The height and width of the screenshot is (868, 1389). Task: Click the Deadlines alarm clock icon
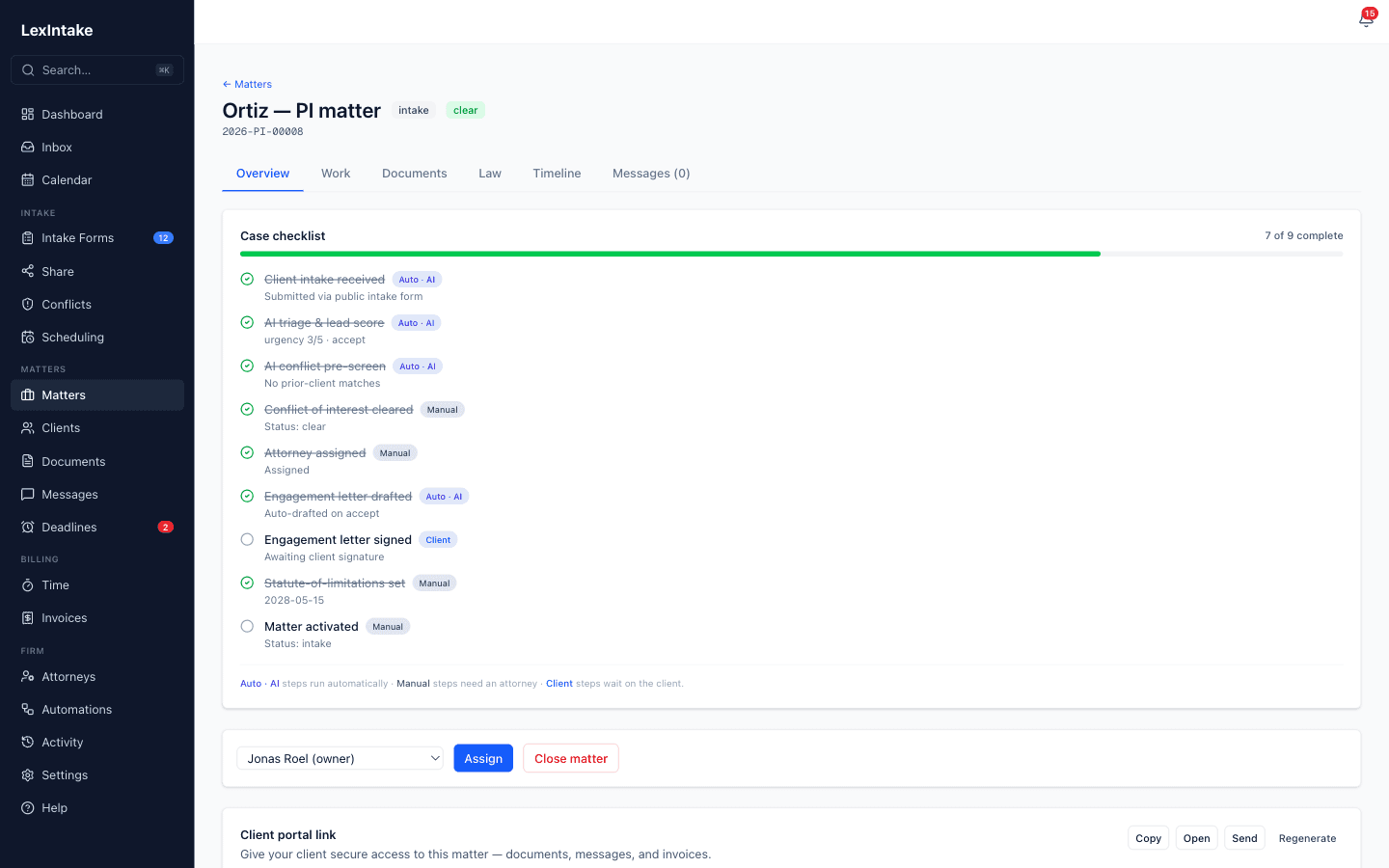pos(28,527)
